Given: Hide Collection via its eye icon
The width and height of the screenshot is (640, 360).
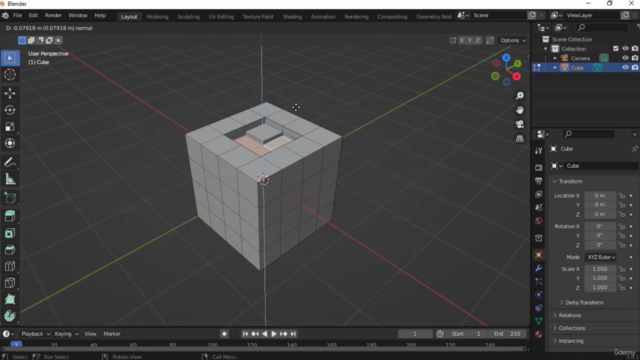Looking at the screenshot, I should (x=625, y=49).
